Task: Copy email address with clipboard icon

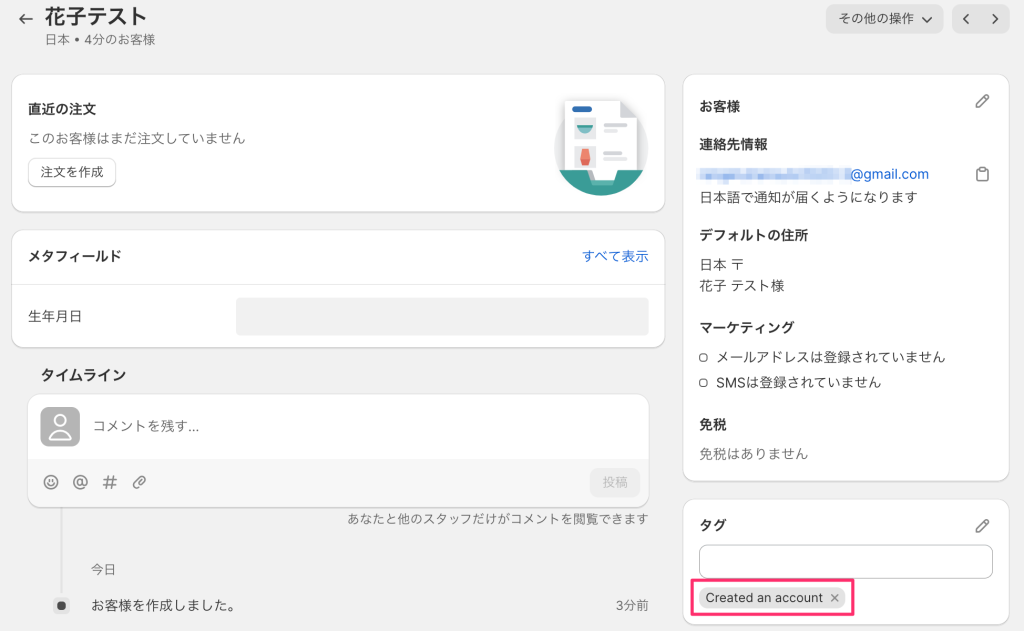Action: point(982,175)
